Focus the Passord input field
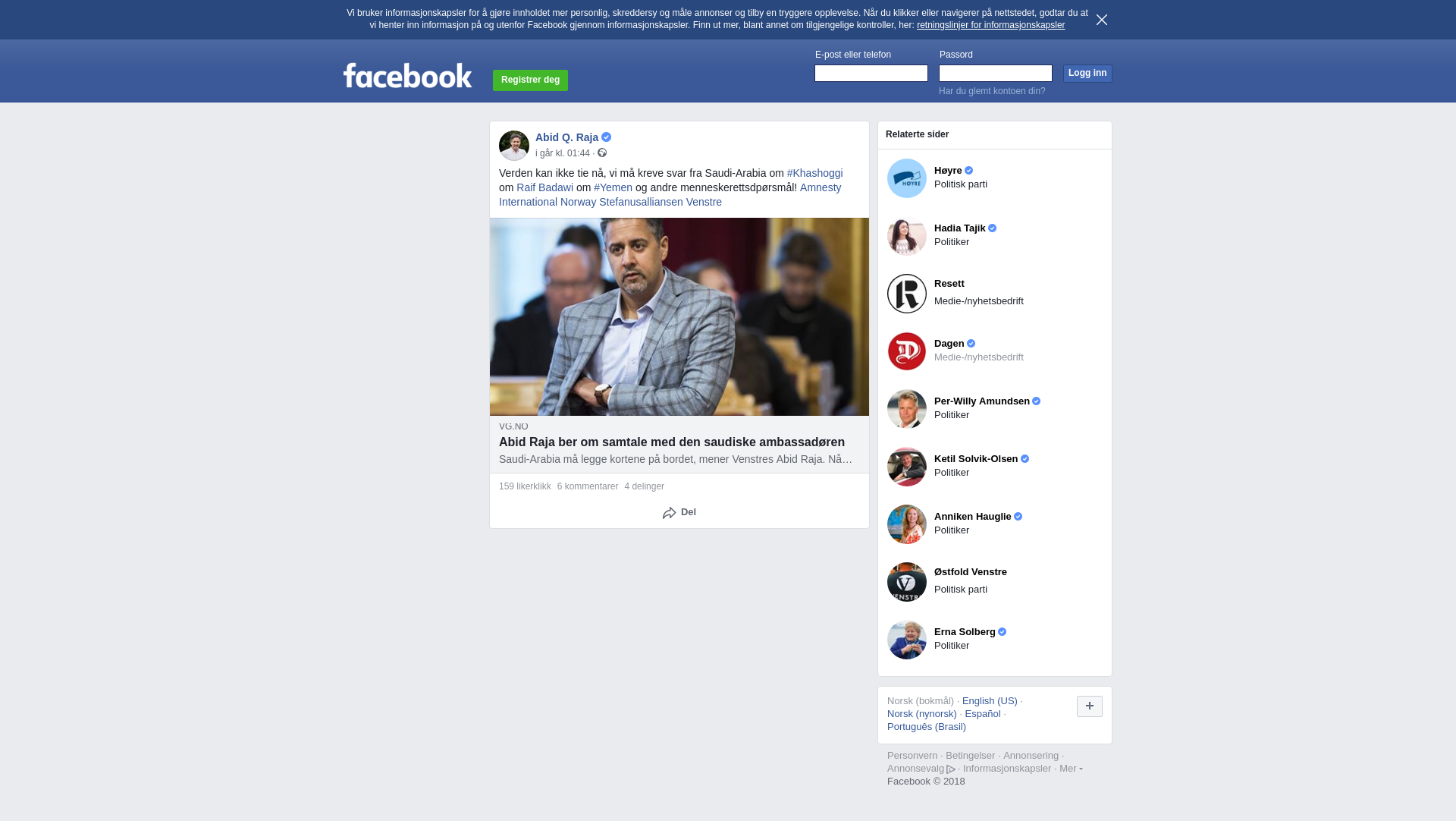Viewport: 1456px width, 821px height. click(x=996, y=73)
